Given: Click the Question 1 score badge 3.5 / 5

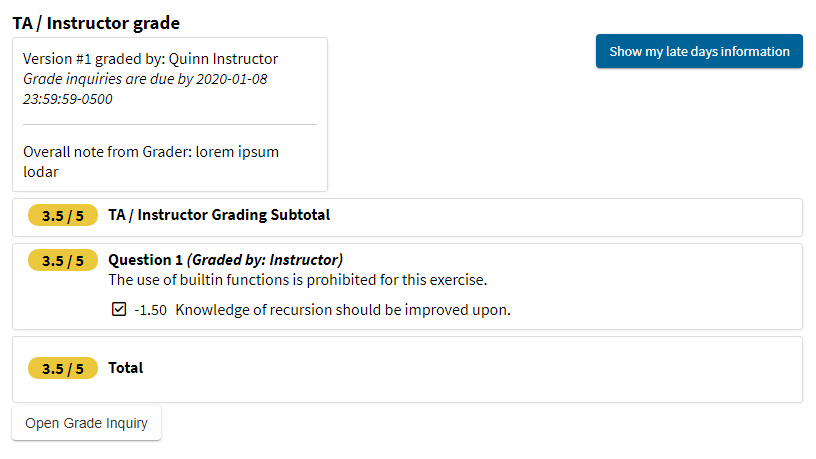Looking at the screenshot, I should click(63, 260).
